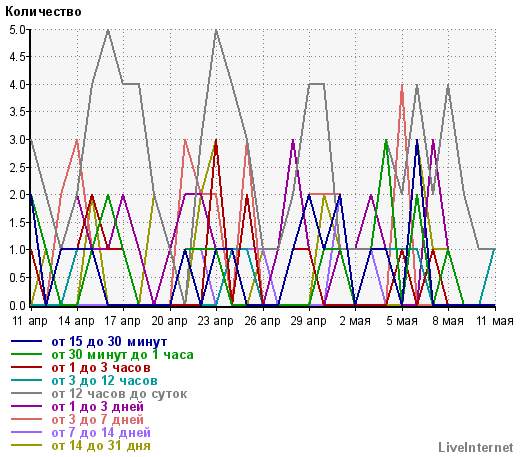Click the dark red legend line swatch
Image resolution: width=520 pixels, height=457 pixels.
point(27,367)
